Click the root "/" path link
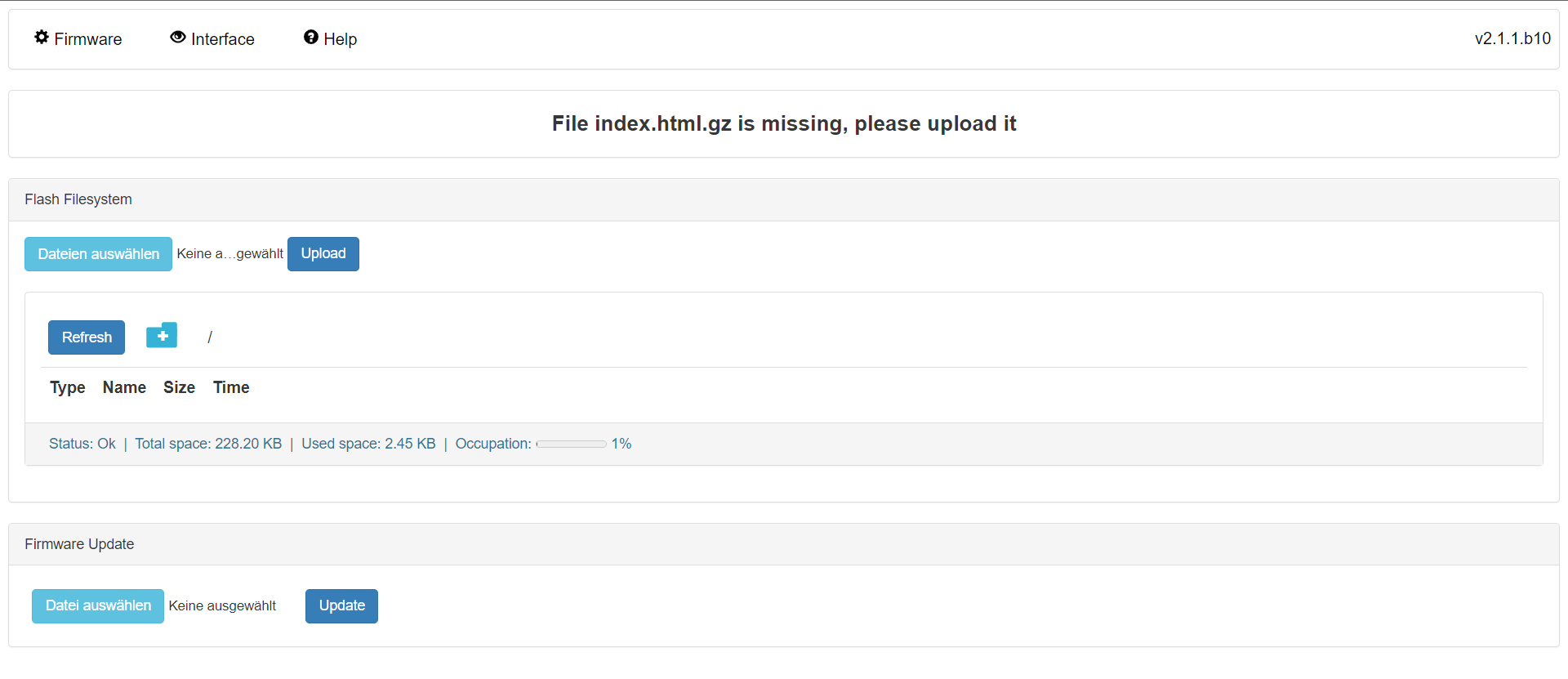This screenshot has width=1568, height=679. click(210, 336)
